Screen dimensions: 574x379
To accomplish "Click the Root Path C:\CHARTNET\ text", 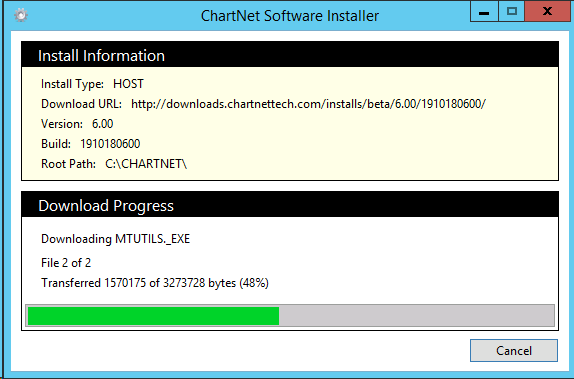I will [114, 164].
